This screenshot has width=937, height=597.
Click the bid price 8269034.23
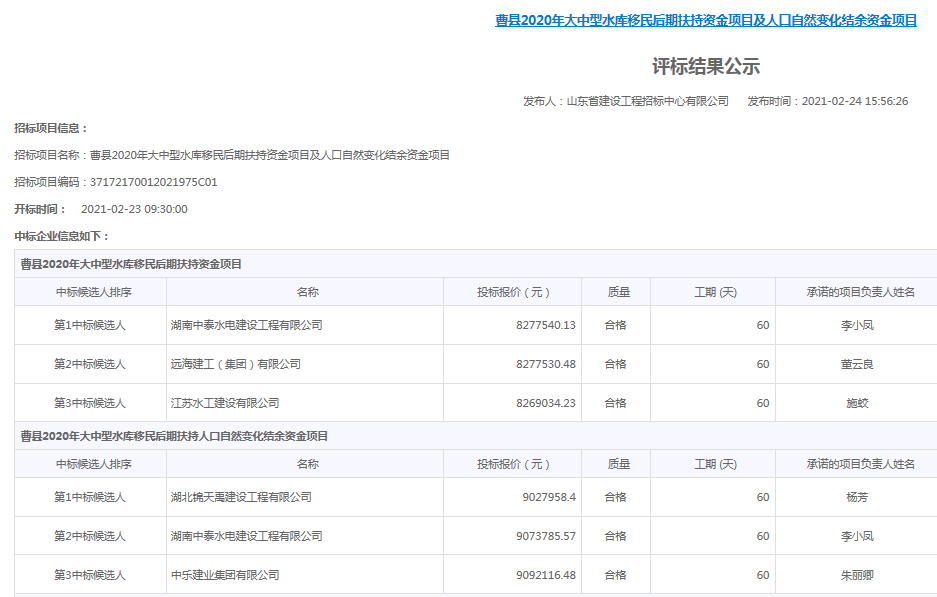pos(546,403)
